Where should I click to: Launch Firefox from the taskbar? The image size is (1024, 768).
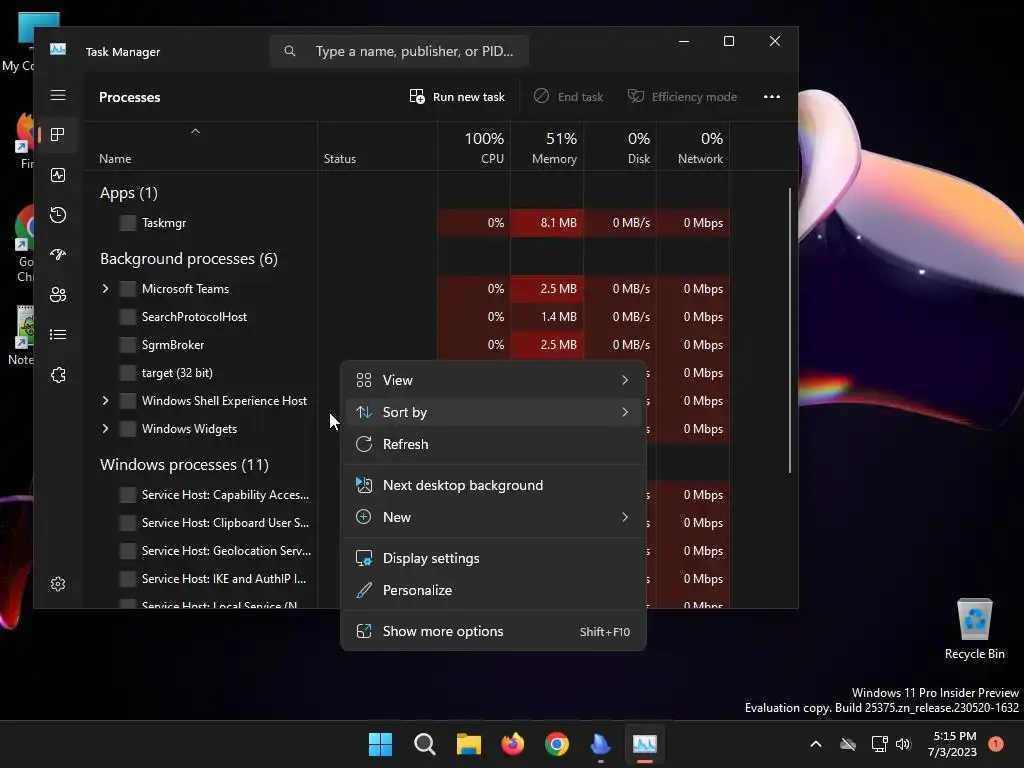tap(513, 744)
